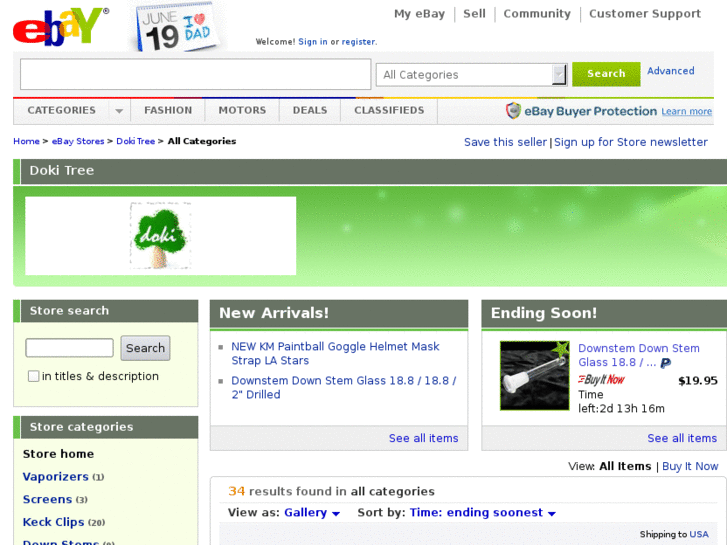727x545 pixels.
Task: Open Customer Support
Action: (x=645, y=14)
